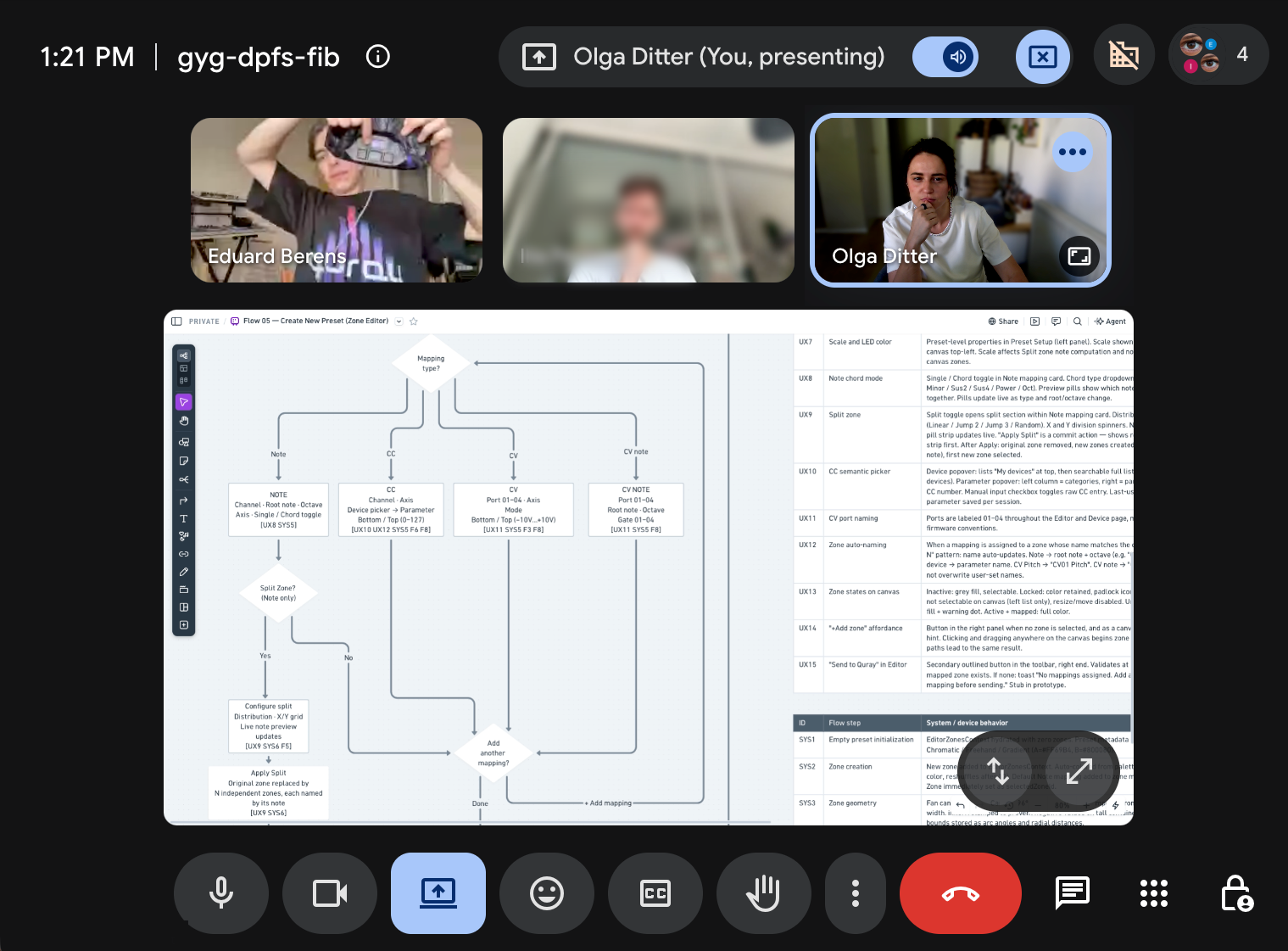Image resolution: width=1288 pixels, height=951 pixels.
Task: Open the participants list showing 4
Action: pyautogui.click(x=1218, y=55)
